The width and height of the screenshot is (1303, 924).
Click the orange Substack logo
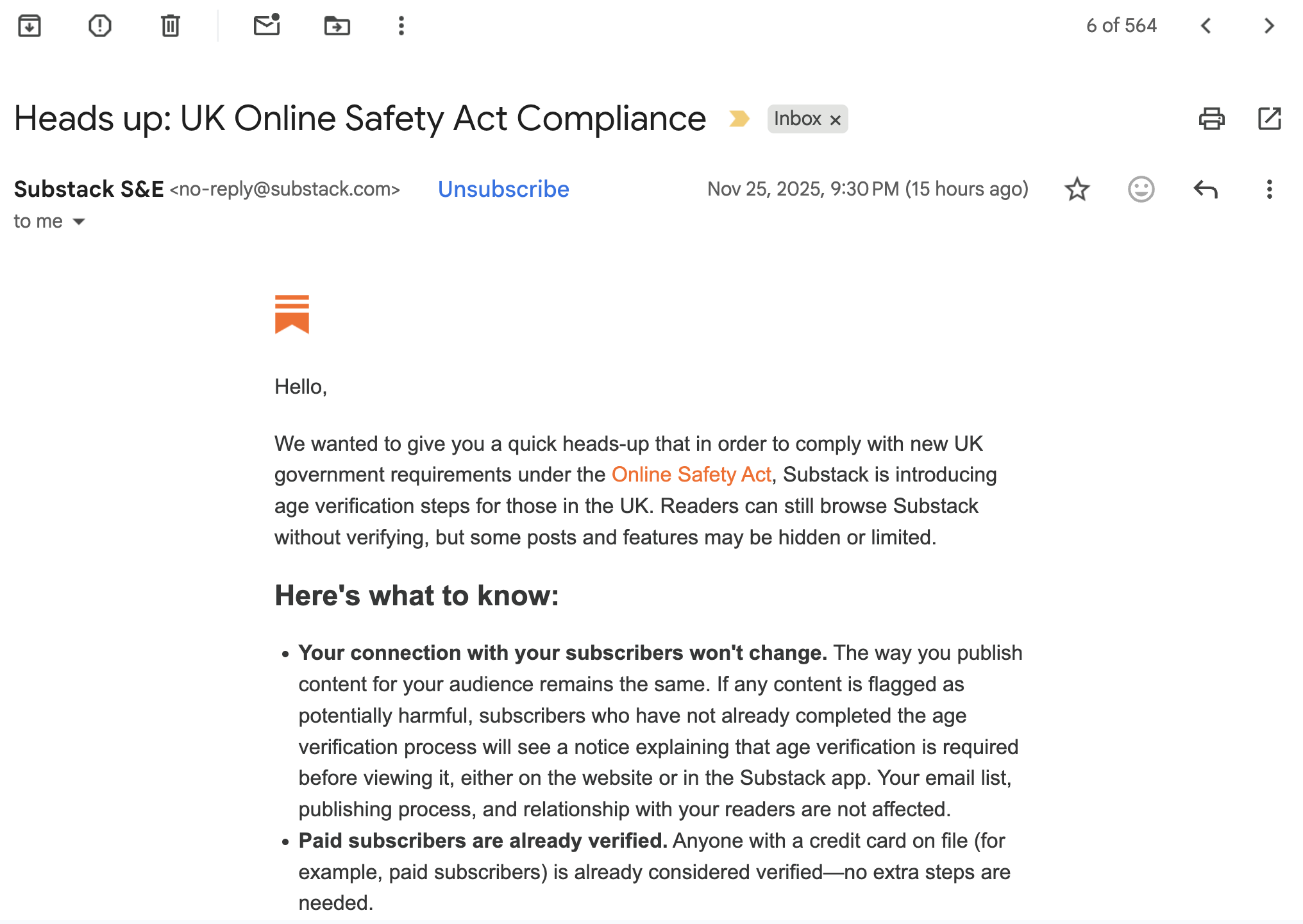[292, 314]
